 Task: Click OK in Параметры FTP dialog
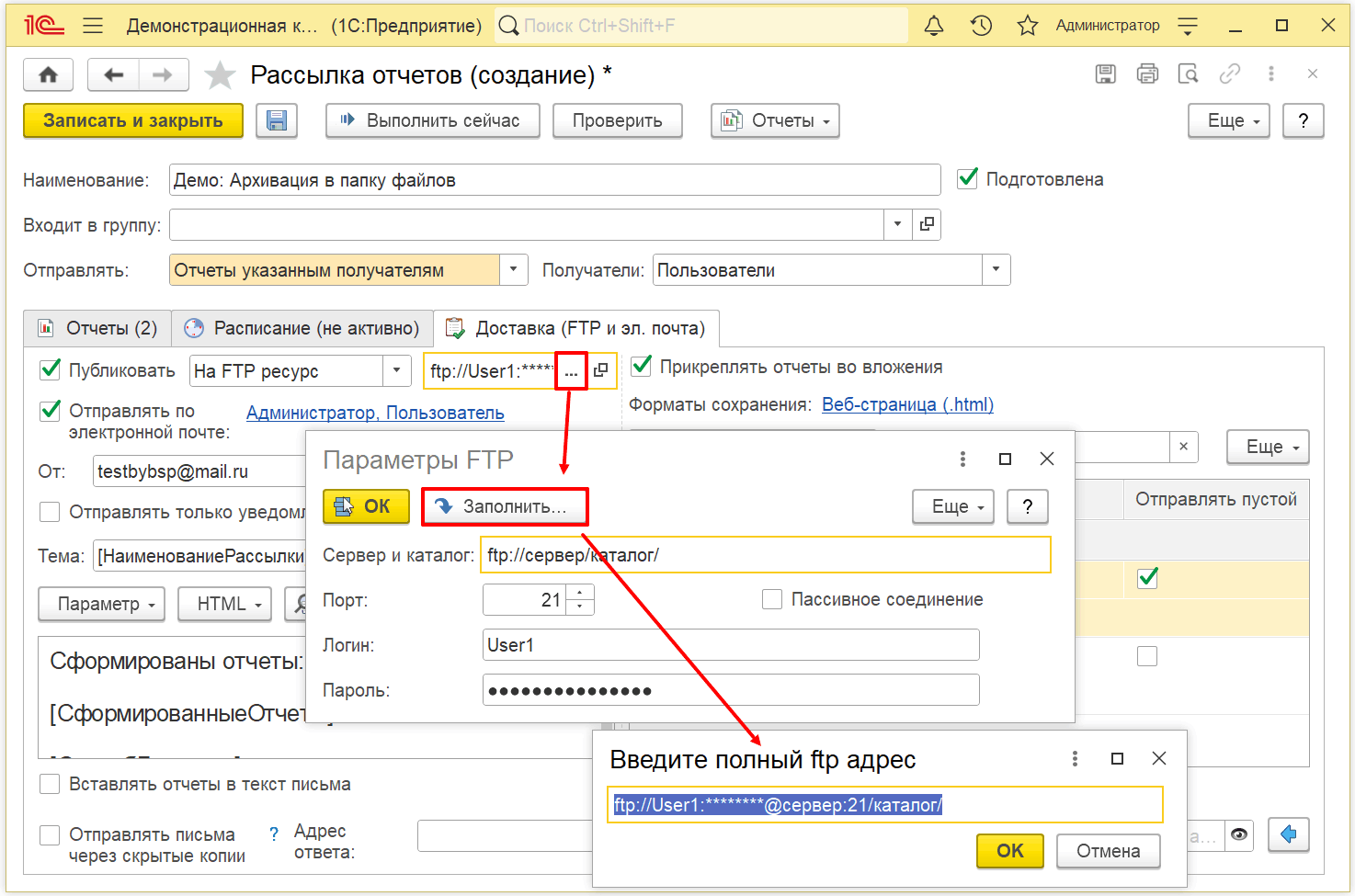(366, 506)
